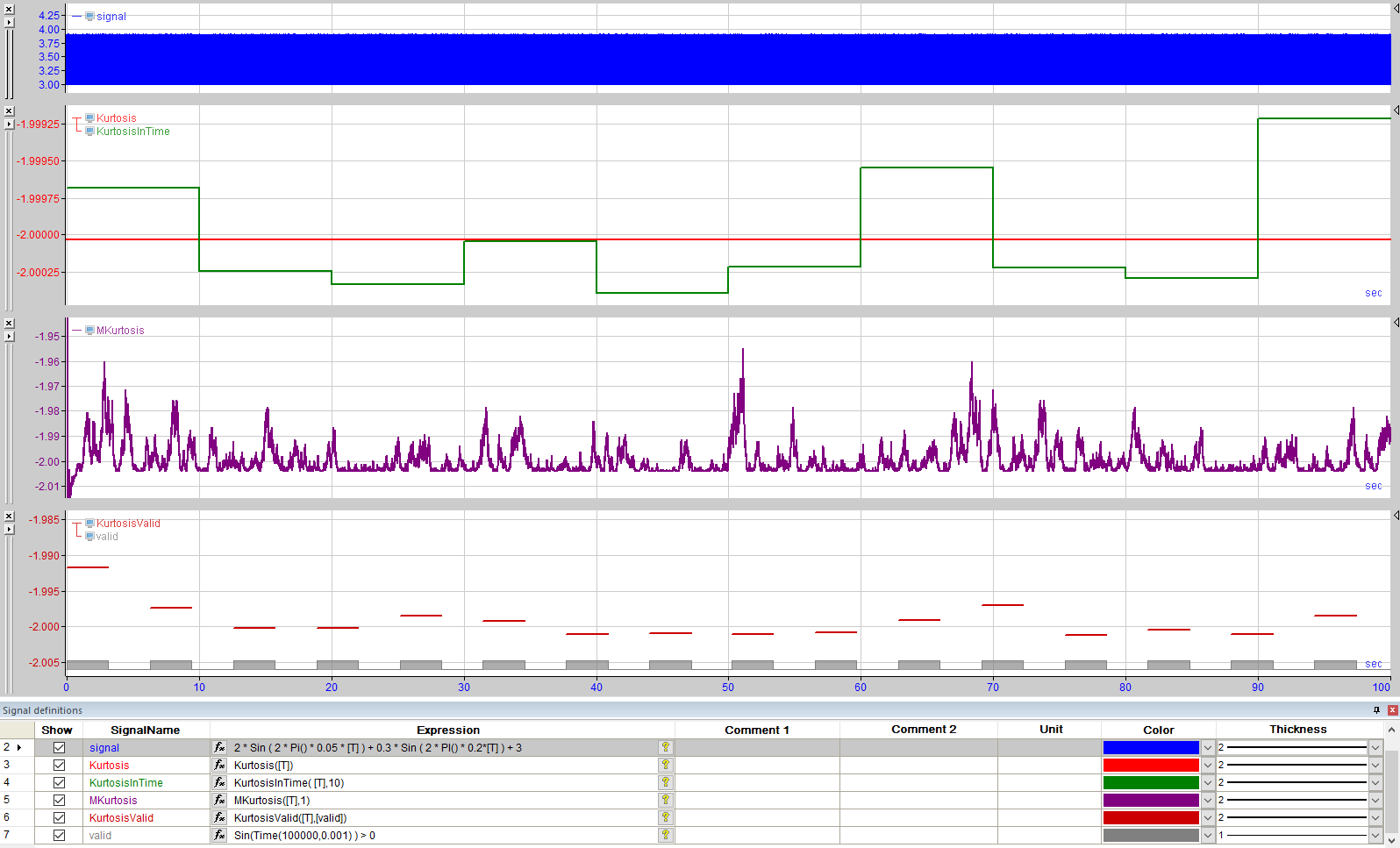Screen dimensions: 1400x848
Task: Open the fx expression editor for signal row
Action: [219, 748]
